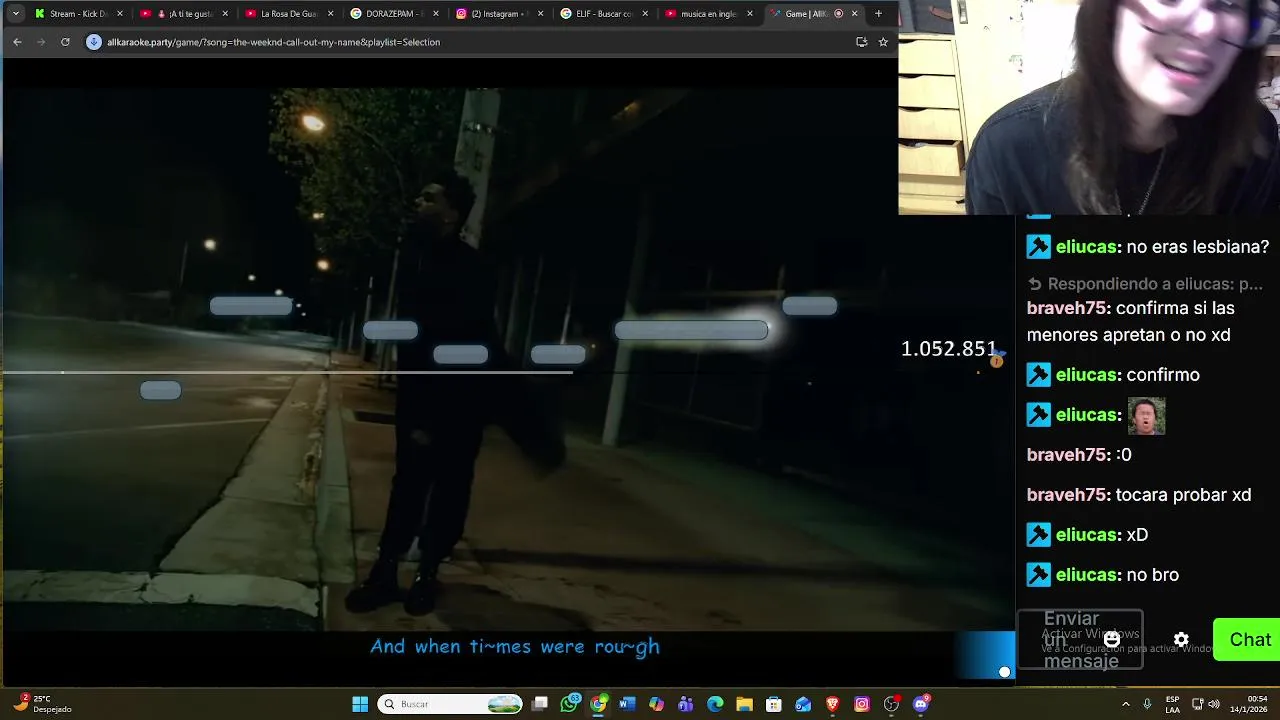
Task: Switch the ESP LAA keyboard language indicator
Action: click(x=1172, y=704)
